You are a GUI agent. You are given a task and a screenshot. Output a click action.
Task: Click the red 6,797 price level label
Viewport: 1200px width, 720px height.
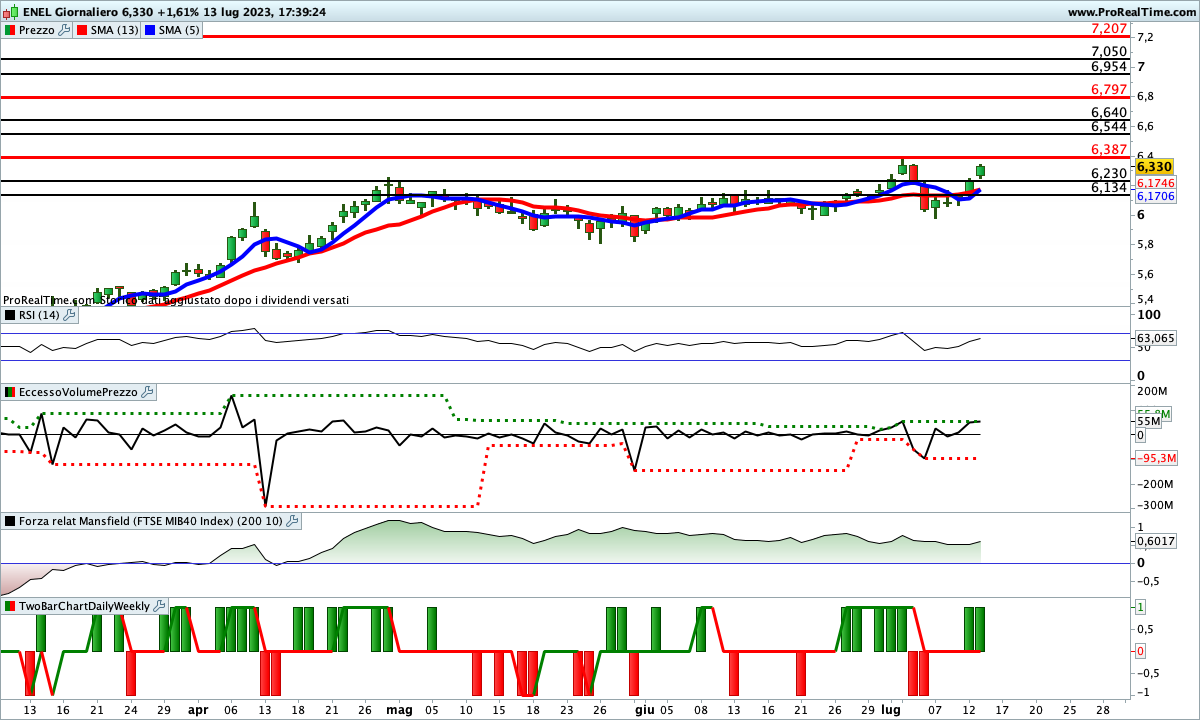pyautogui.click(x=1109, y=89)
